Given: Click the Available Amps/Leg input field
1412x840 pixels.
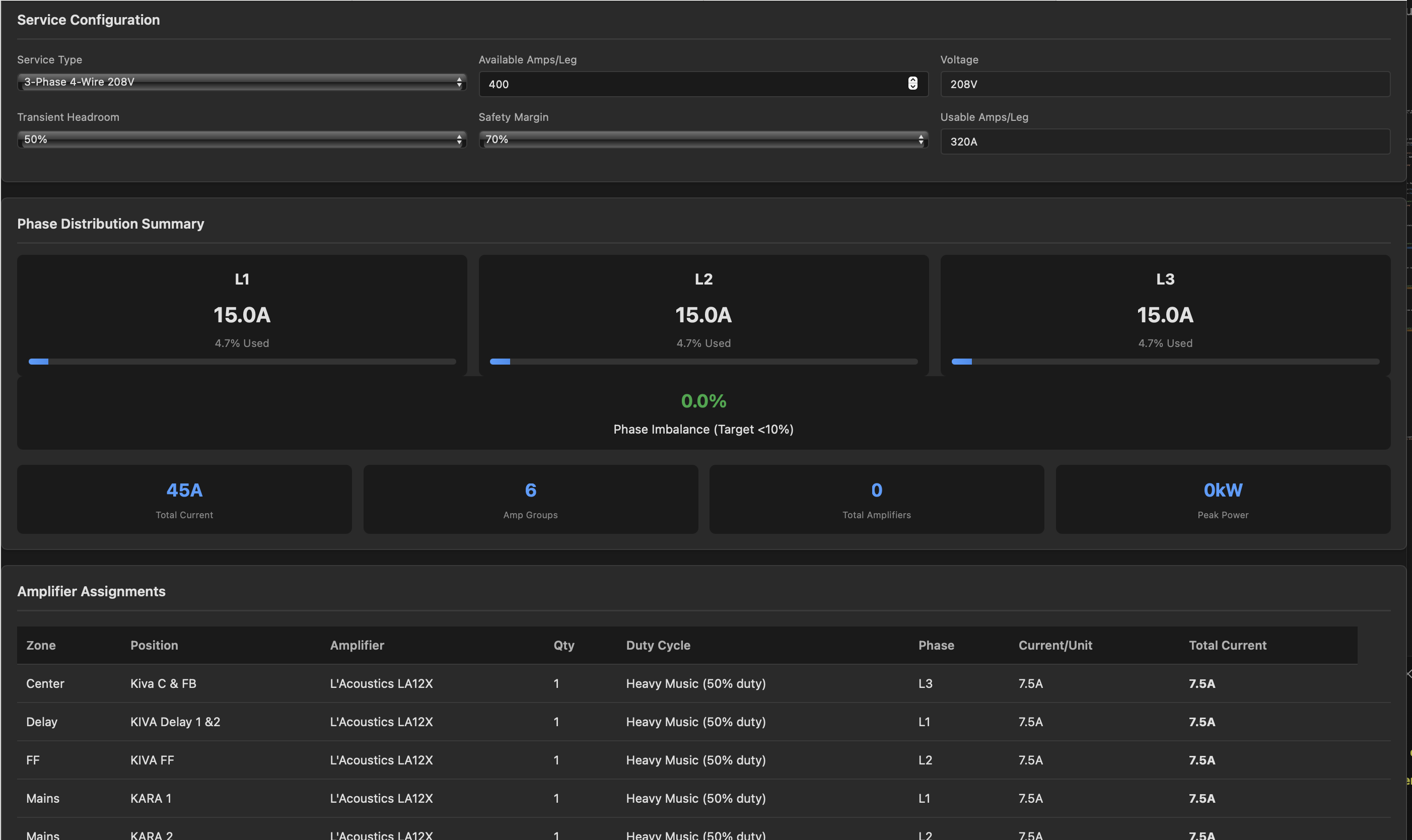Looking at the screenshot, I should tap(703, 84).
